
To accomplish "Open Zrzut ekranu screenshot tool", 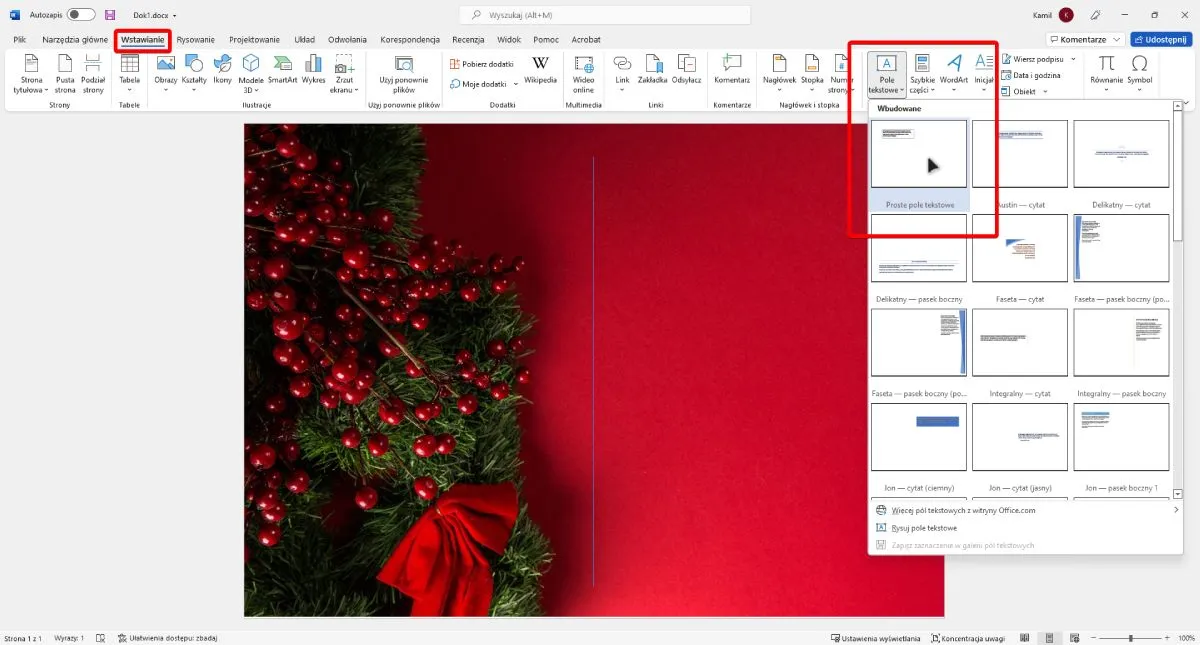I will pos(344,73).
